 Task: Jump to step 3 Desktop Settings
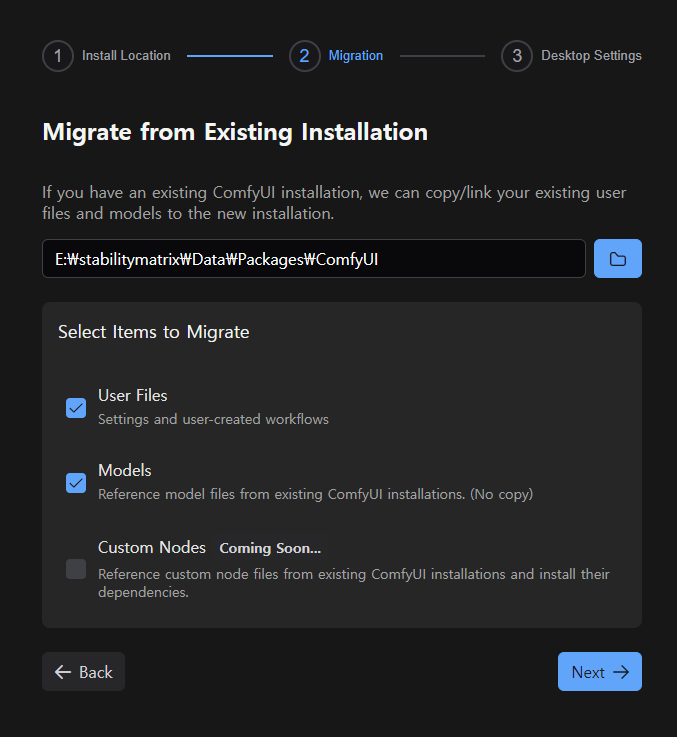(571, 56)
